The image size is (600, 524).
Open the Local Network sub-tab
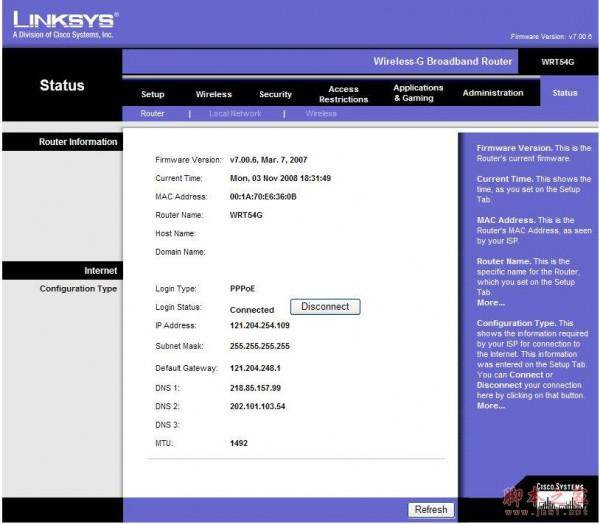point(235,114)
